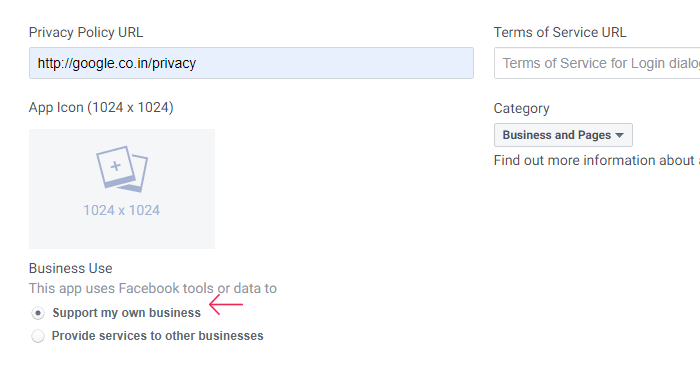Viewport: 700px width, 374px height.
Task: Click the App Icon (1024 x 1024) label
Action: [101, 108]
